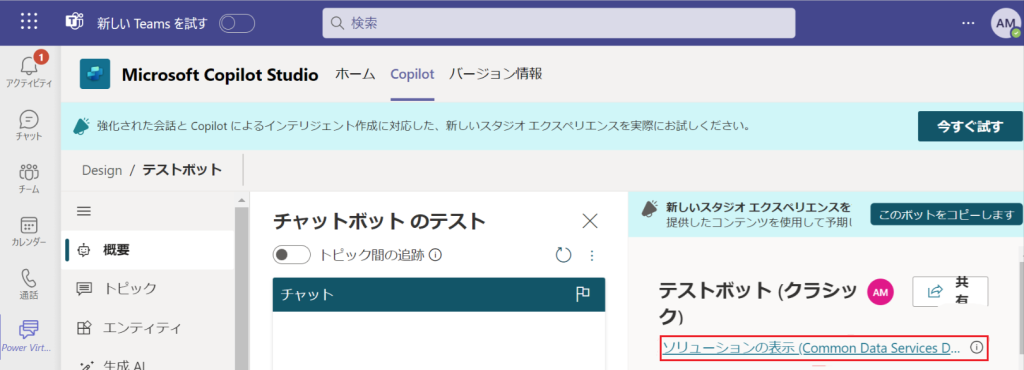This screenshot has height=370, width=1024.
Task: Enable tracking between topics toggle
Action: pyautogui.click(x=291, y=255)
